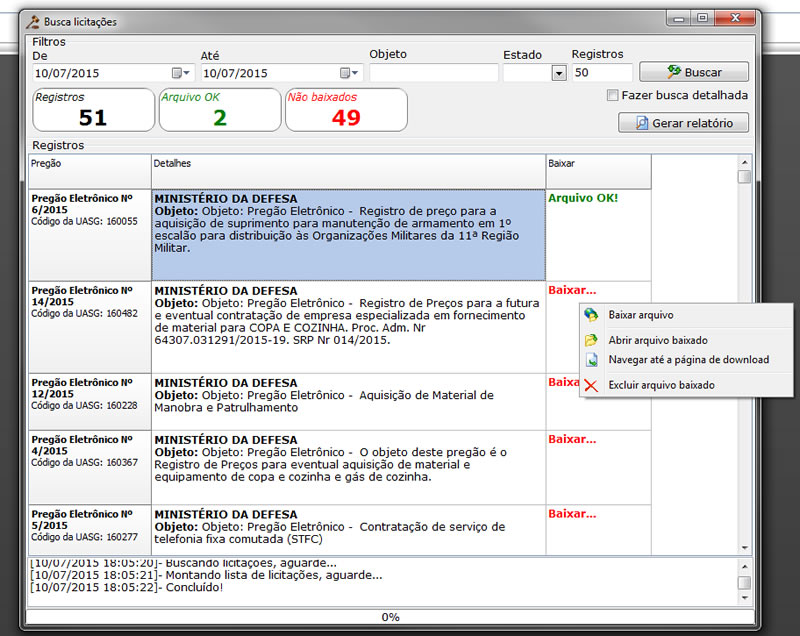Click the gavel icon in the title bar

[33, 21]
